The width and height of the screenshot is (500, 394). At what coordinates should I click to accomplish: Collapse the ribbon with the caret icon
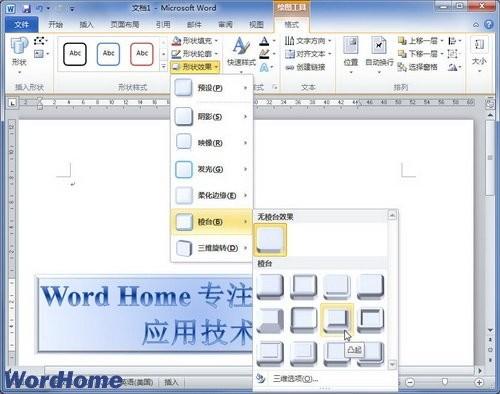[x=476, y=25]
